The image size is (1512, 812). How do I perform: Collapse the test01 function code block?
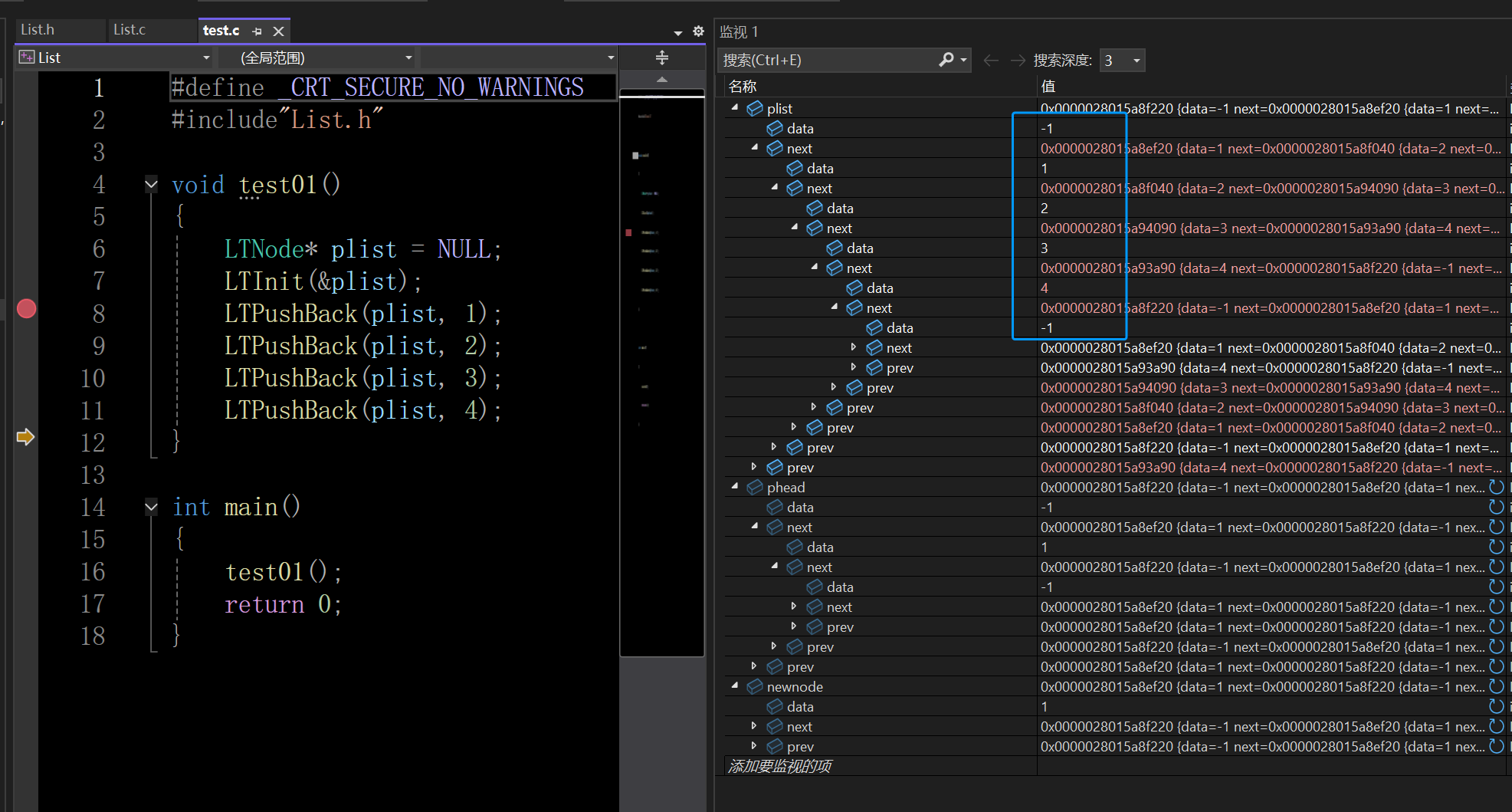click(151, 184)
